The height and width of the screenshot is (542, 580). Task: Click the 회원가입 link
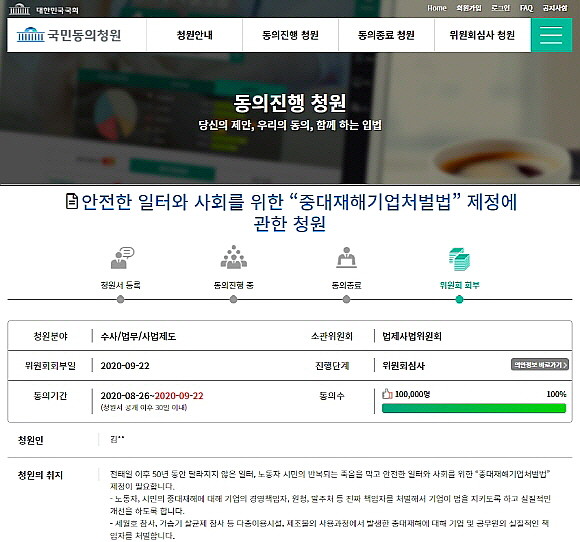(469, 8)
